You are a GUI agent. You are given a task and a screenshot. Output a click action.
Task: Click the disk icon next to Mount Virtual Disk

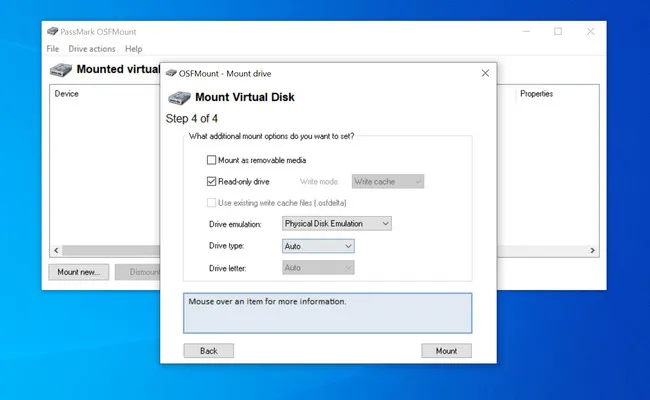point(179,98)
